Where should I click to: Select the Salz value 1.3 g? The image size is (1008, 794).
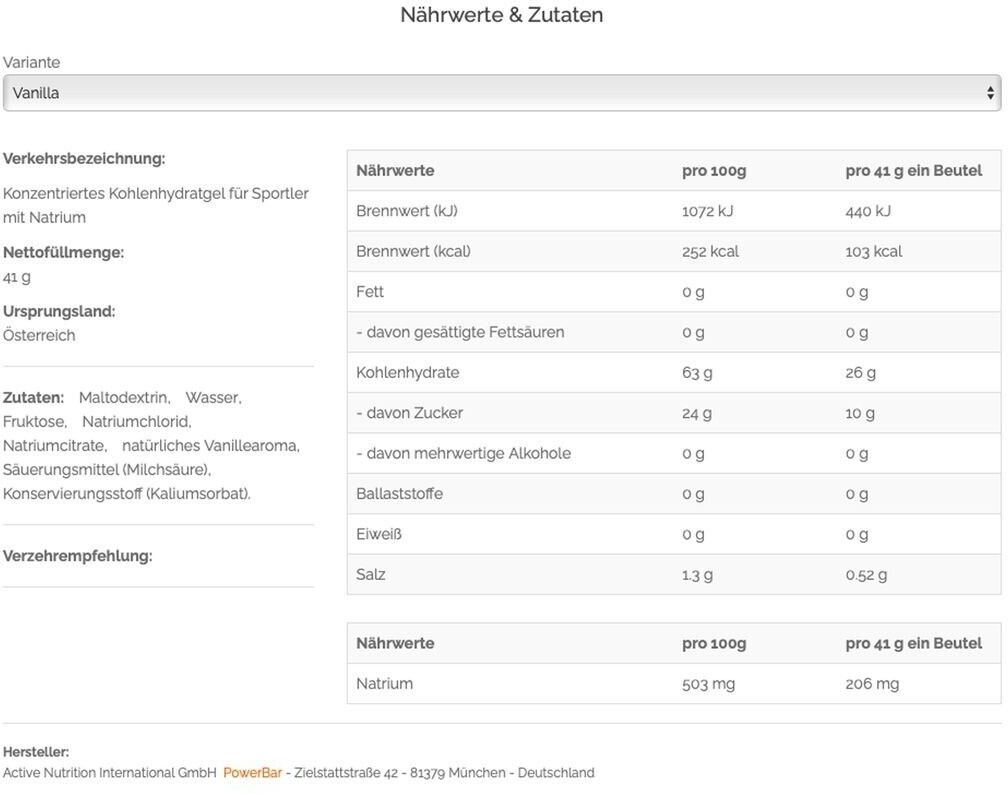pos(698,575)
